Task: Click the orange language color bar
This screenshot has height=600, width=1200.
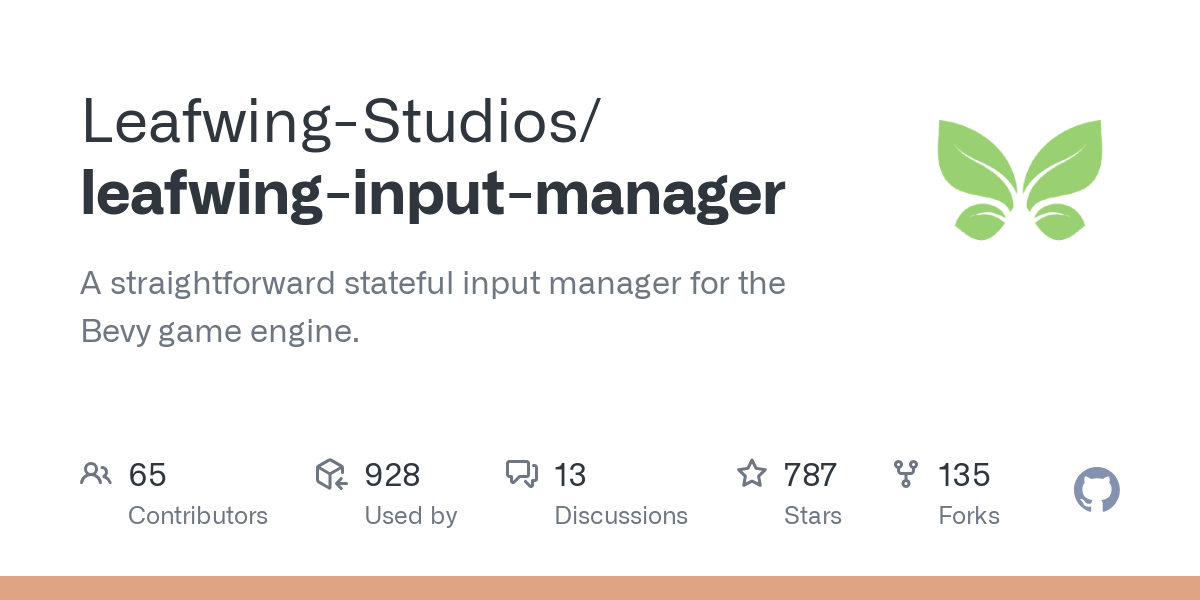Action: click(600, 588)
